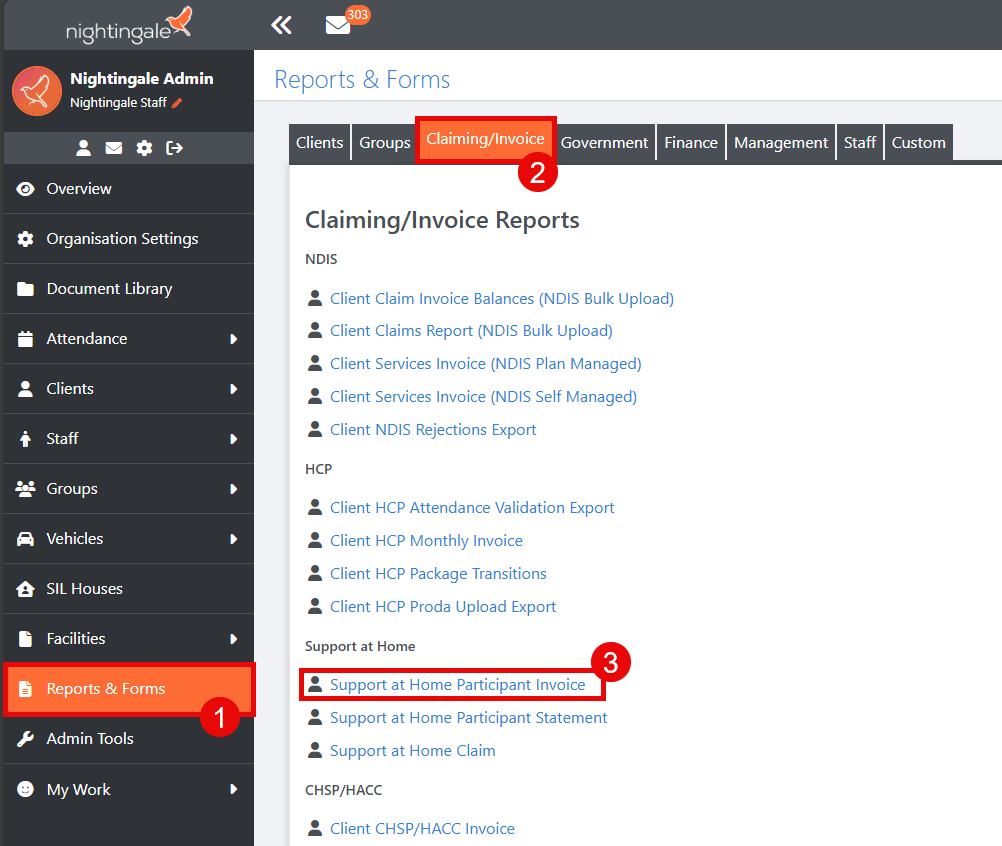Viewport: 1002px width, 846px height.
Task: Open Client HCP Proda Upload Export
Action: [x=443, y=606]
